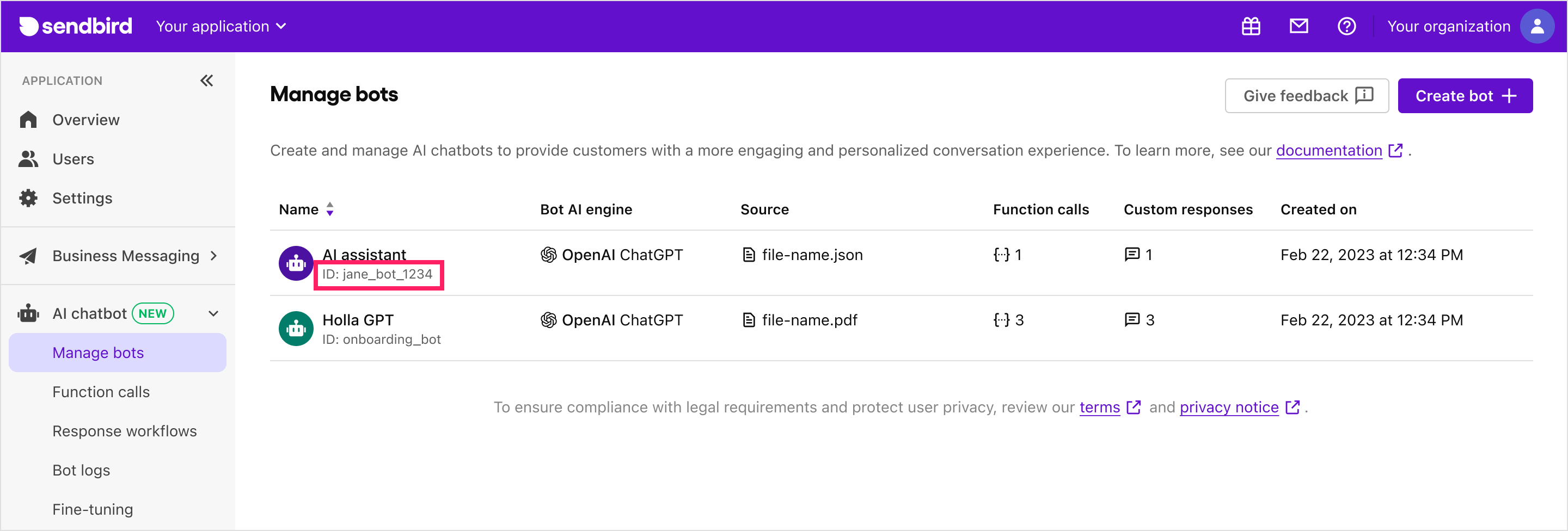
Task: Click the Holla GPT bot avatar
Action: [296, 329]
